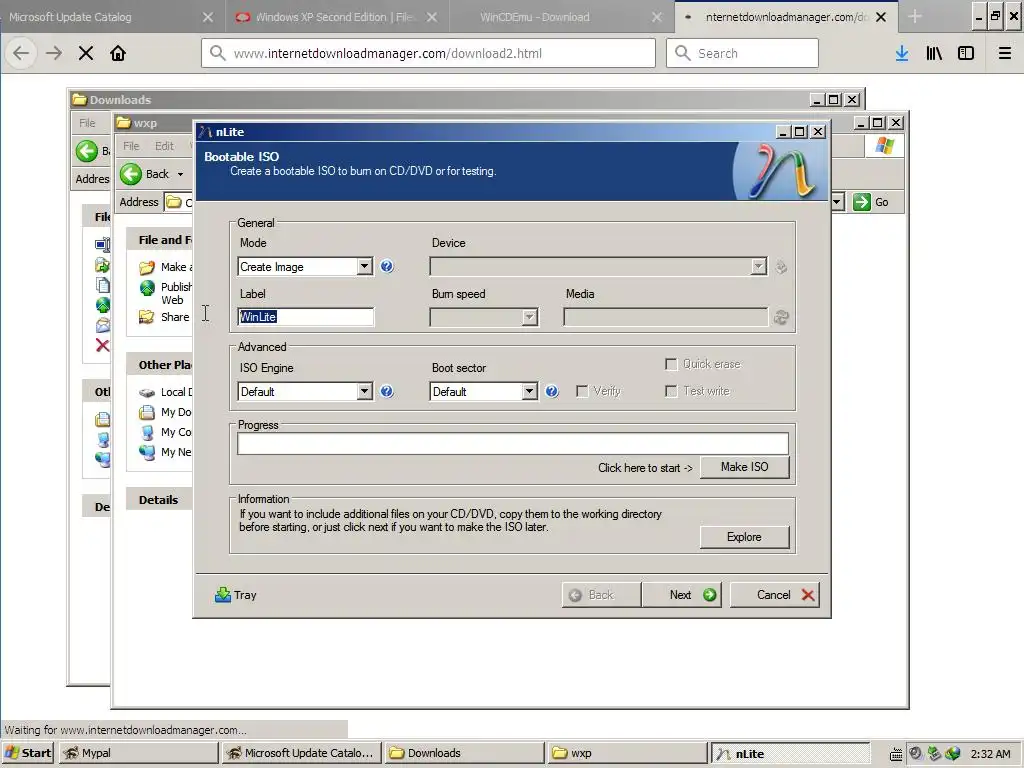1024x768 pixels.
Task: Click Go arrow in wxp address bar
Action: tap(862, 202)
